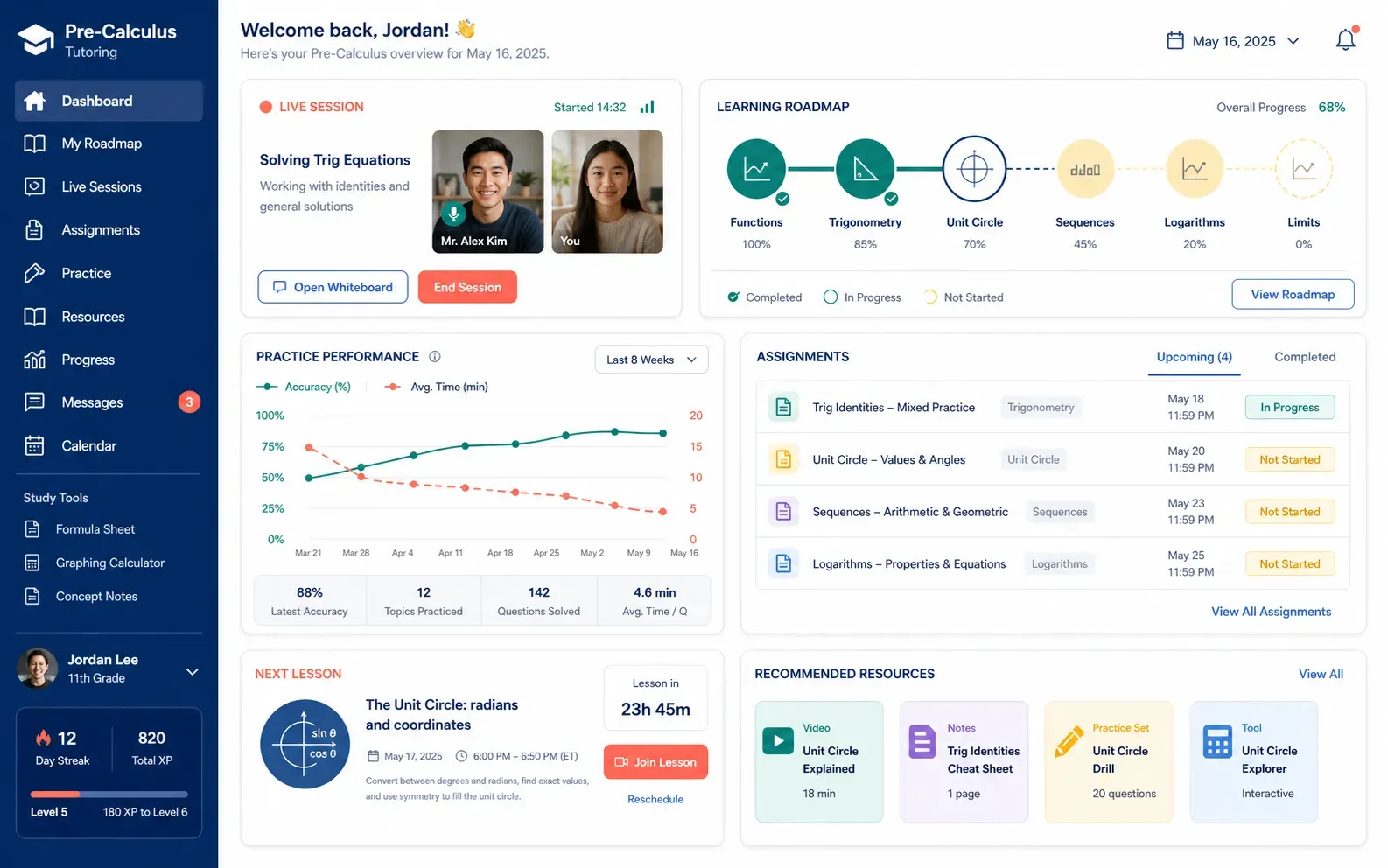Click Open Whiteboard button

pyautogui.click(x=333, y=287)
